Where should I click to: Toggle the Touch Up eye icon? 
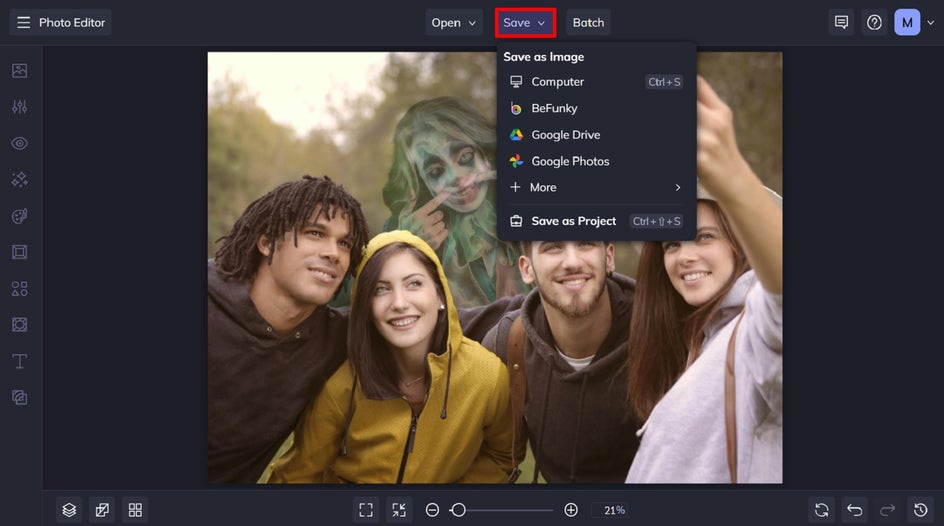(19, 143)
